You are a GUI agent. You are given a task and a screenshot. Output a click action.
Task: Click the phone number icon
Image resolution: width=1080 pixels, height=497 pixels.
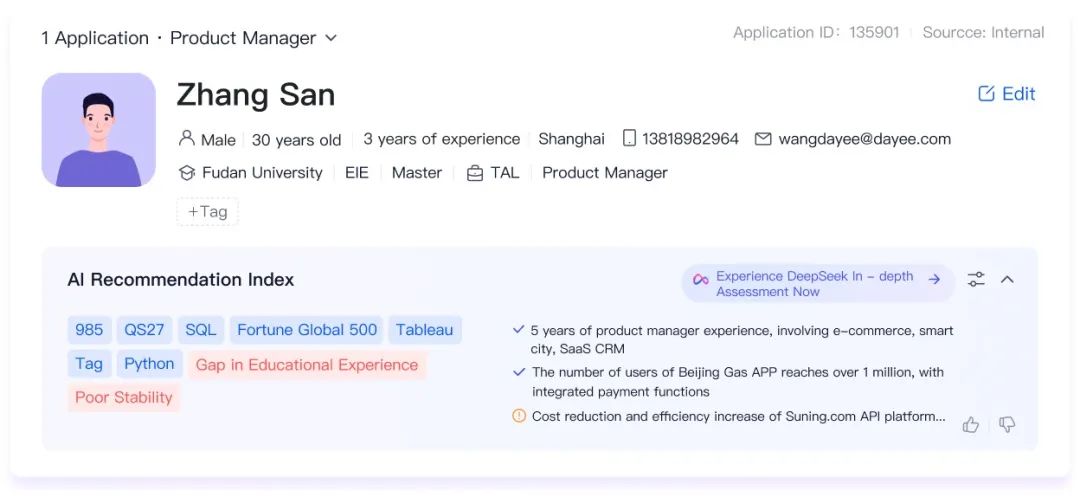click(x=629, y=139)
